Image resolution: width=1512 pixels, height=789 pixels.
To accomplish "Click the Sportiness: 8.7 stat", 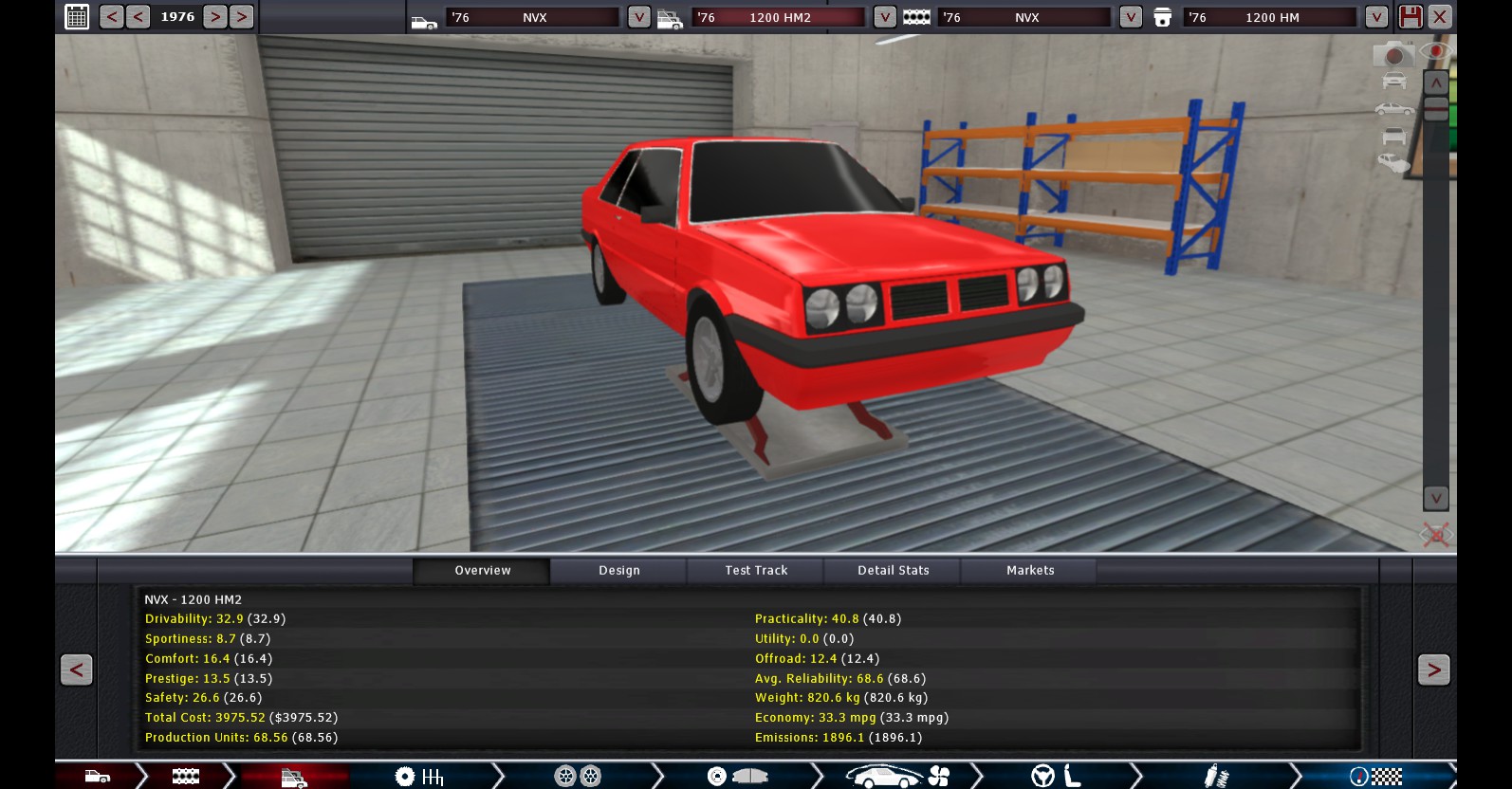I will point(208,638).
